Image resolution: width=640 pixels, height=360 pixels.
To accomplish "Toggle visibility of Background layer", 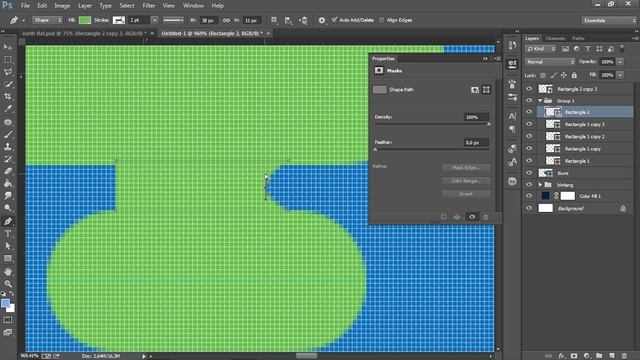I will point(529,208).
